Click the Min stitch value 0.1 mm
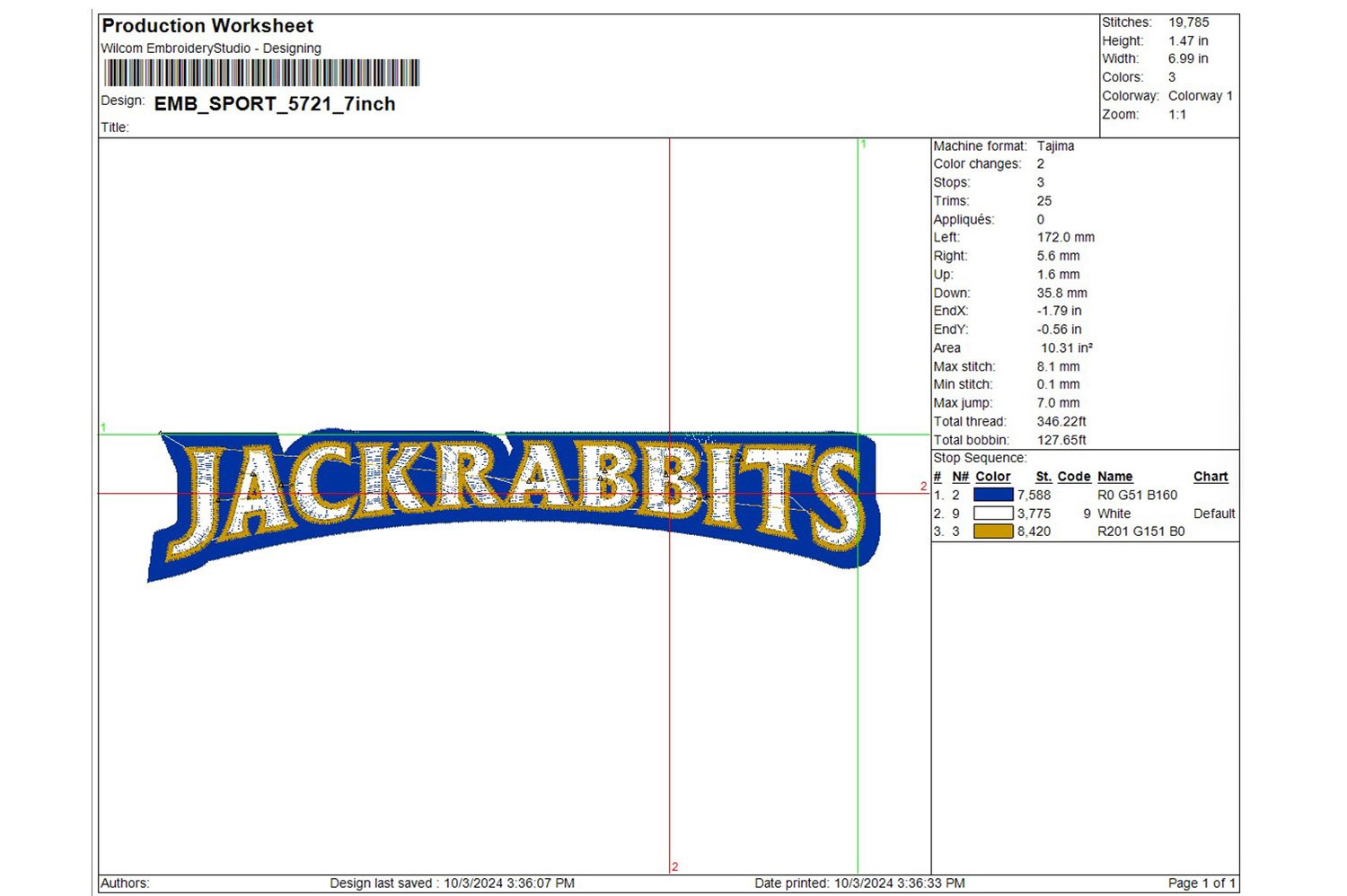 (1059, 384)
